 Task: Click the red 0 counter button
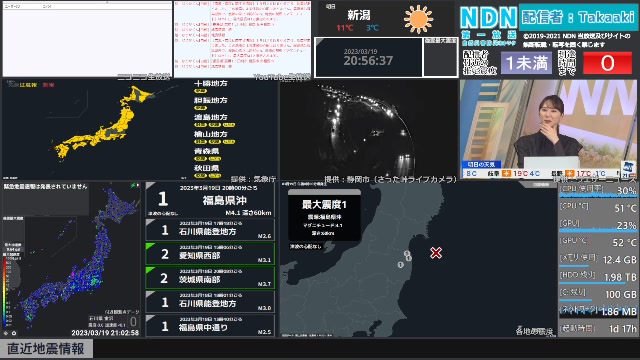(x=607, y=63)
